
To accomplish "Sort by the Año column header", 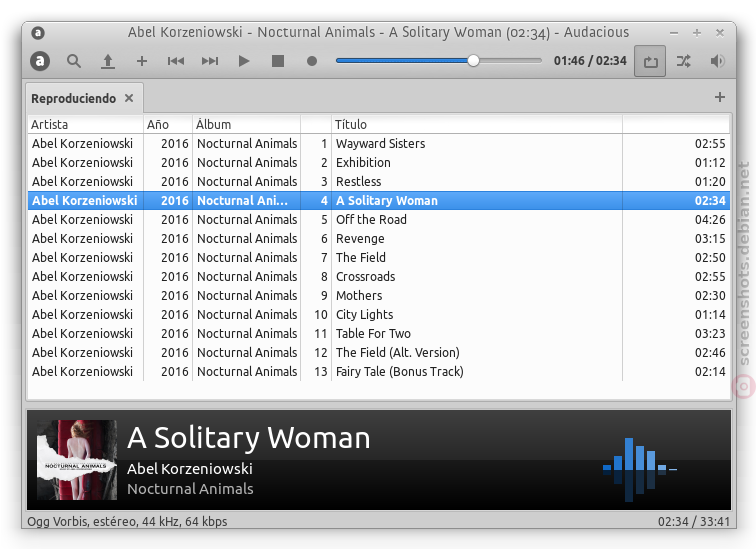I will click(168, 124).
